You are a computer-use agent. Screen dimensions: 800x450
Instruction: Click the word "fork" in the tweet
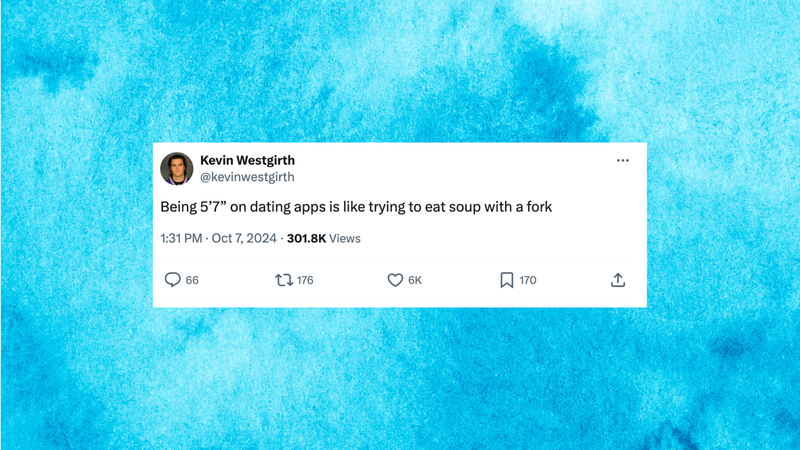[538, 207]
